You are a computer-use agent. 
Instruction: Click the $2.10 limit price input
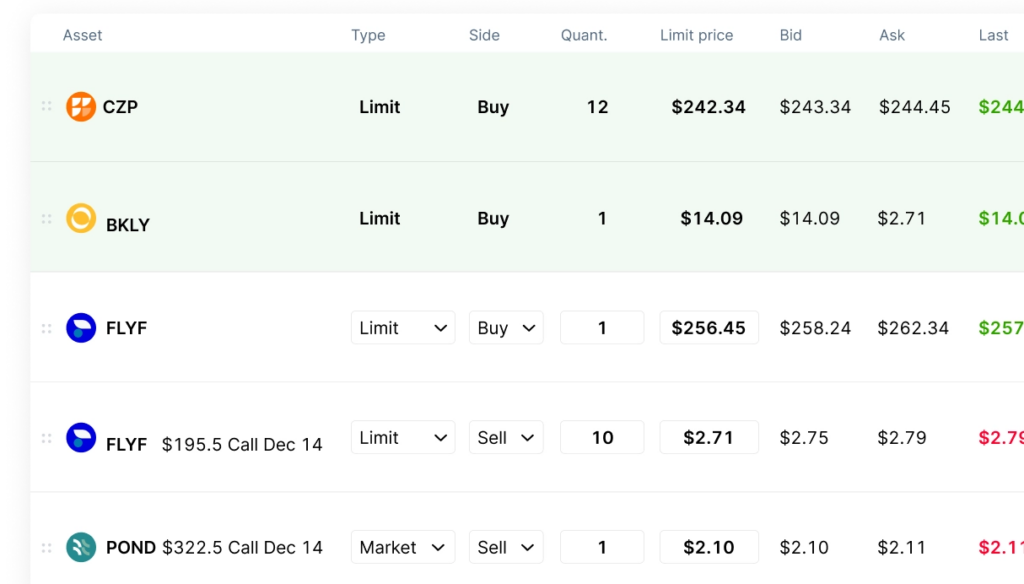pos(708,547)
